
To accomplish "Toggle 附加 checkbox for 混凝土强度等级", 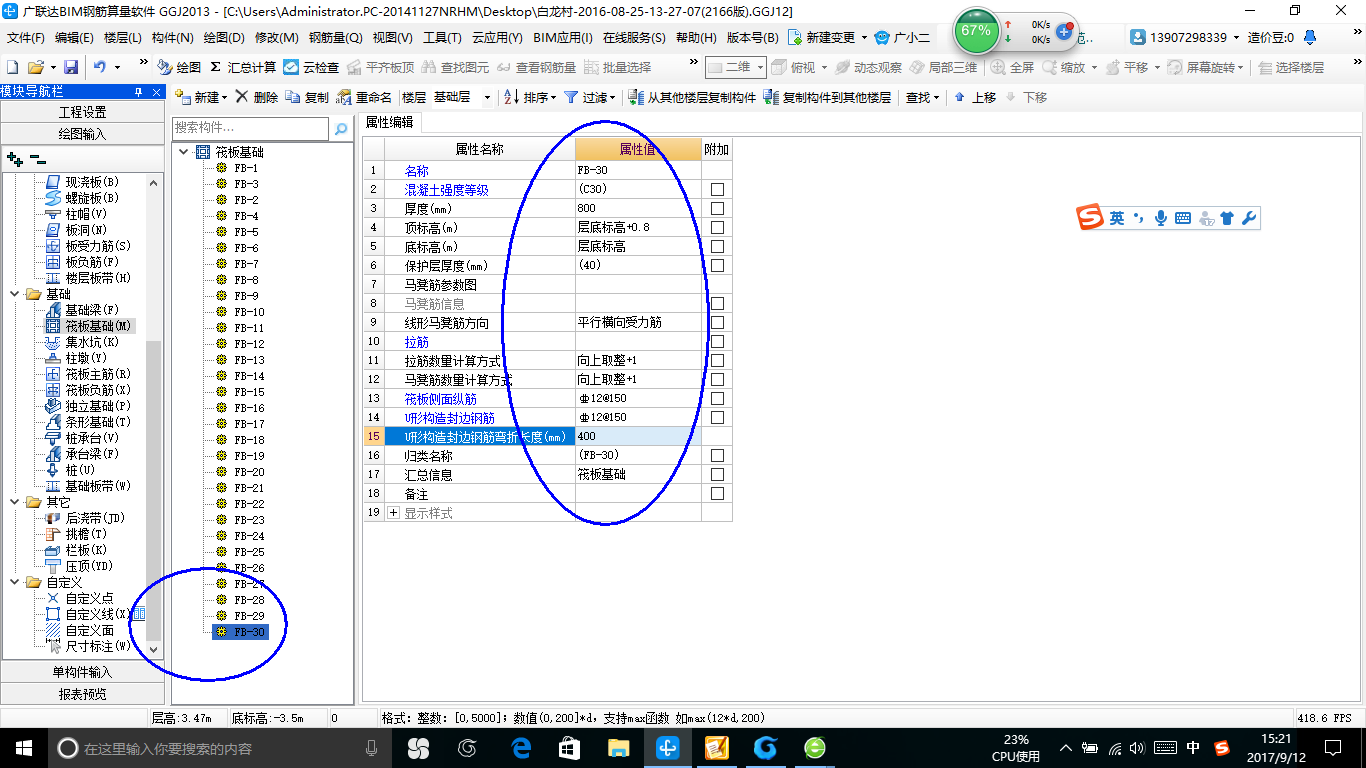I will (717, 190).
